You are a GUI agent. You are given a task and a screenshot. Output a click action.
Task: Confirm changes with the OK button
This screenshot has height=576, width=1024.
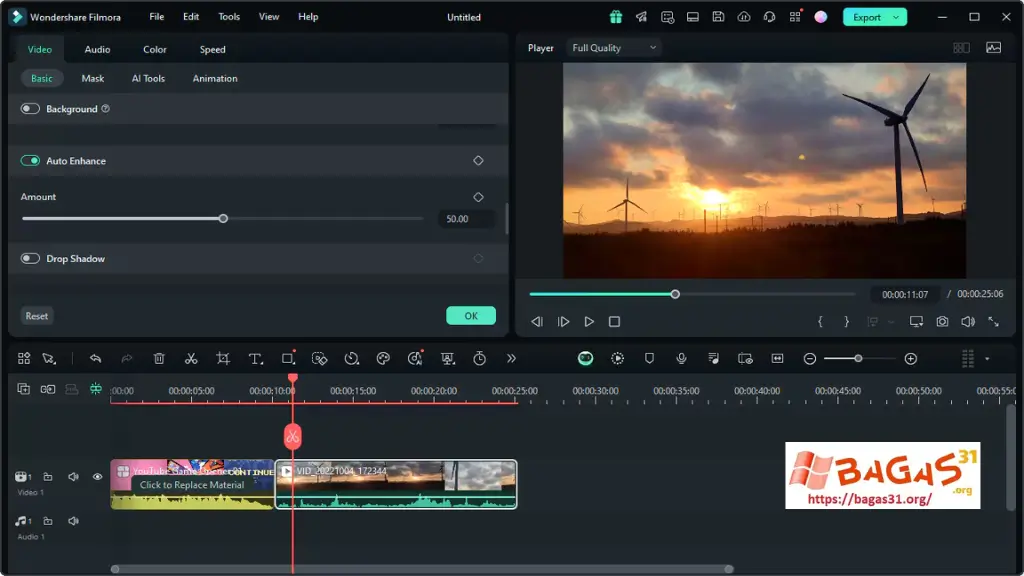click(x=470, y=315)
